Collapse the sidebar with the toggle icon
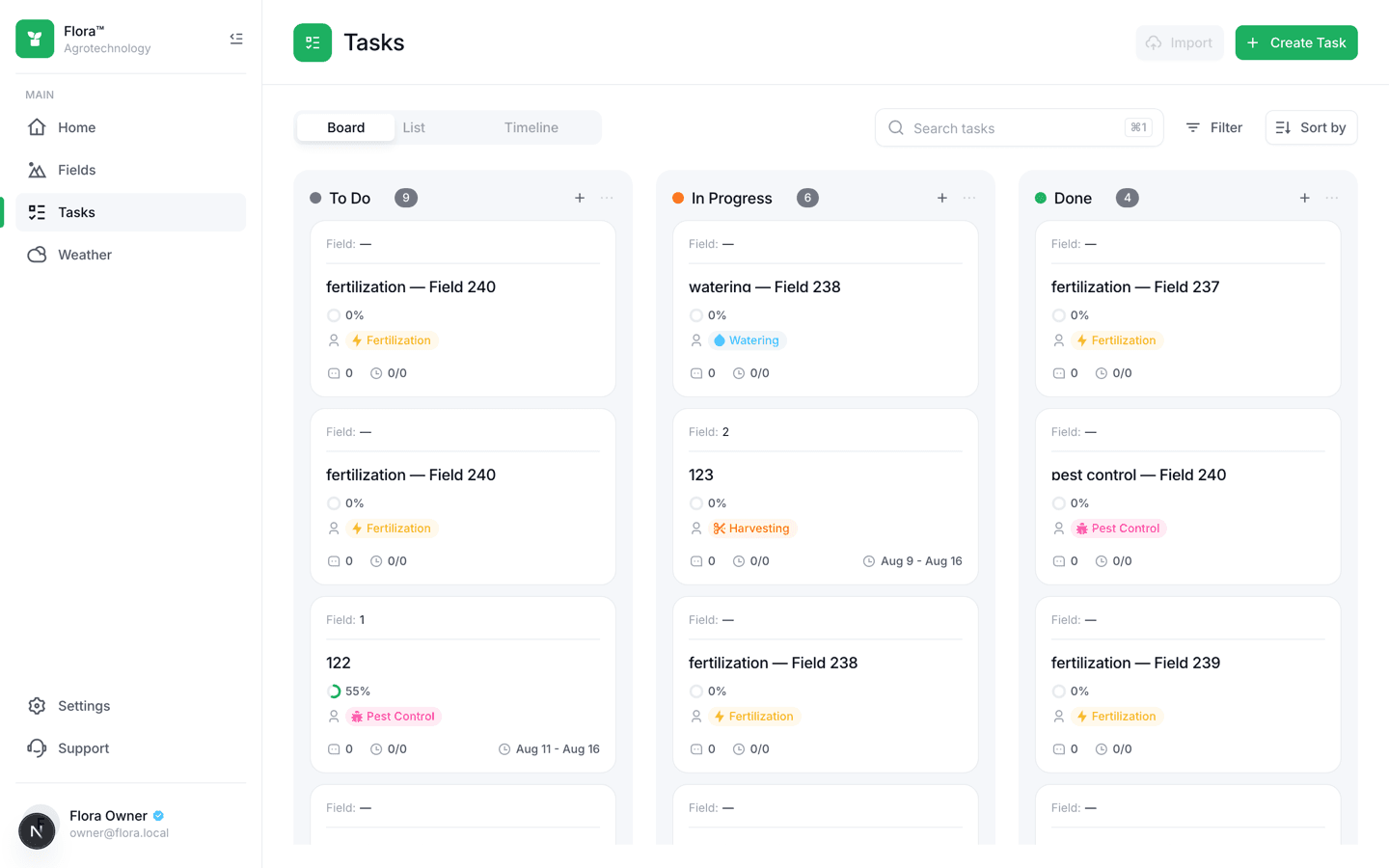The image size is (1389, 868). pyautogui.click(x=236, y=39)
